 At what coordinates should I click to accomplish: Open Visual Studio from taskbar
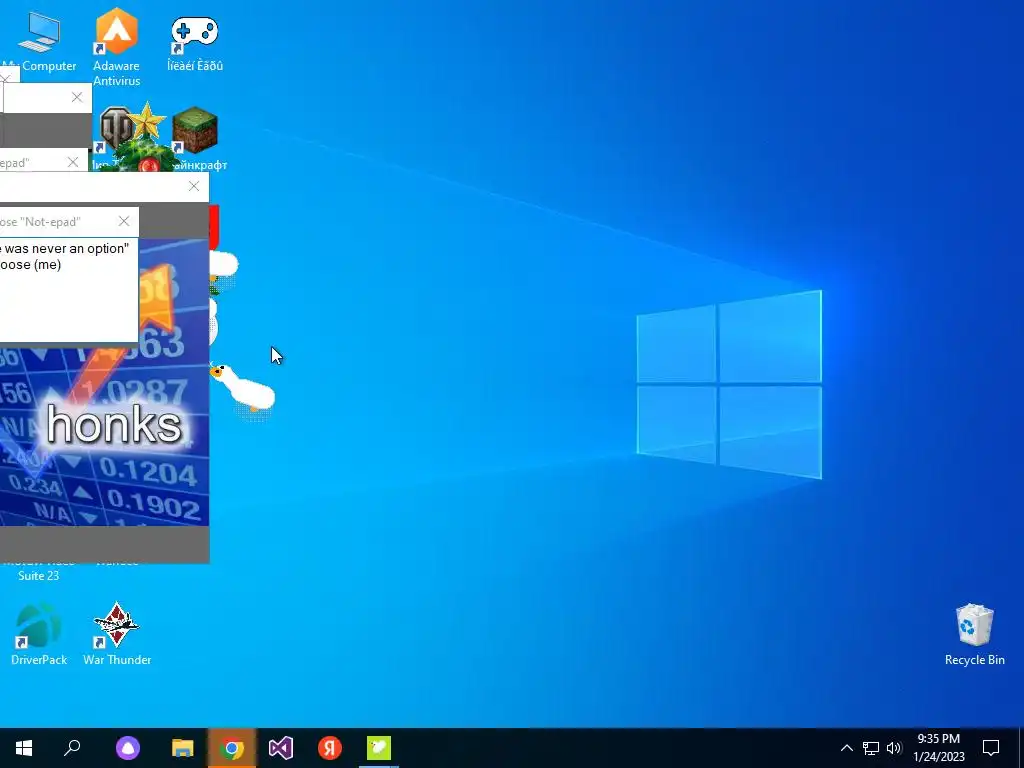281,748
